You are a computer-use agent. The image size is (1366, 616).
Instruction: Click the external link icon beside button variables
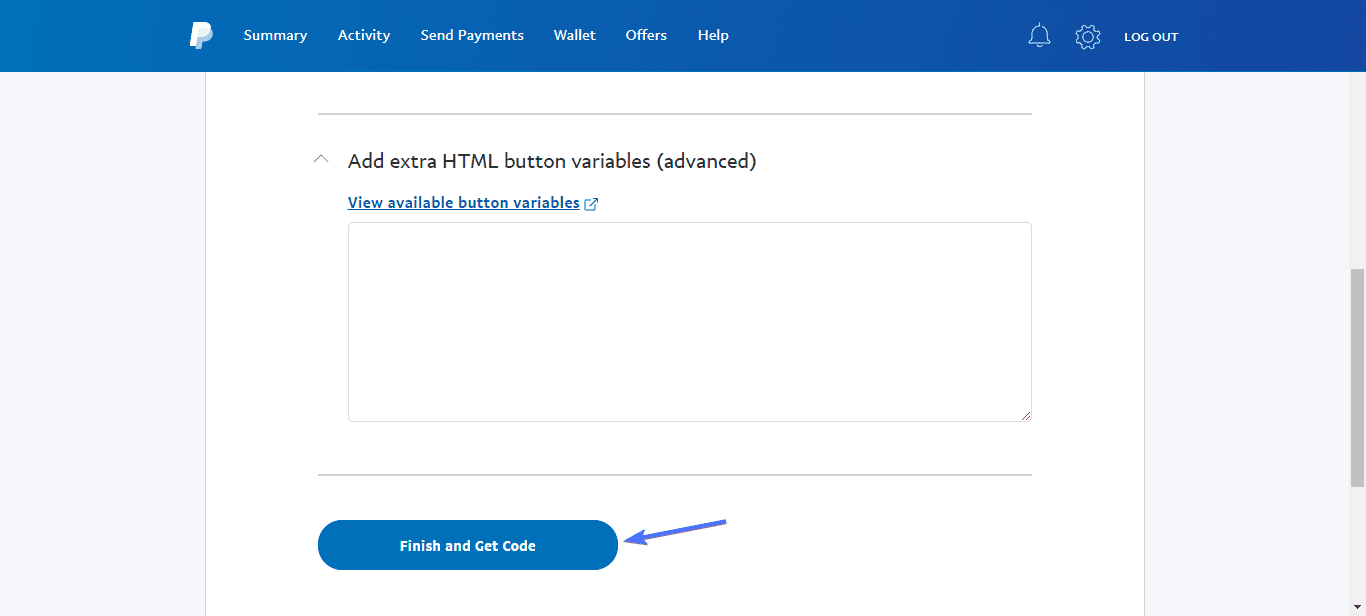point(591,204)
